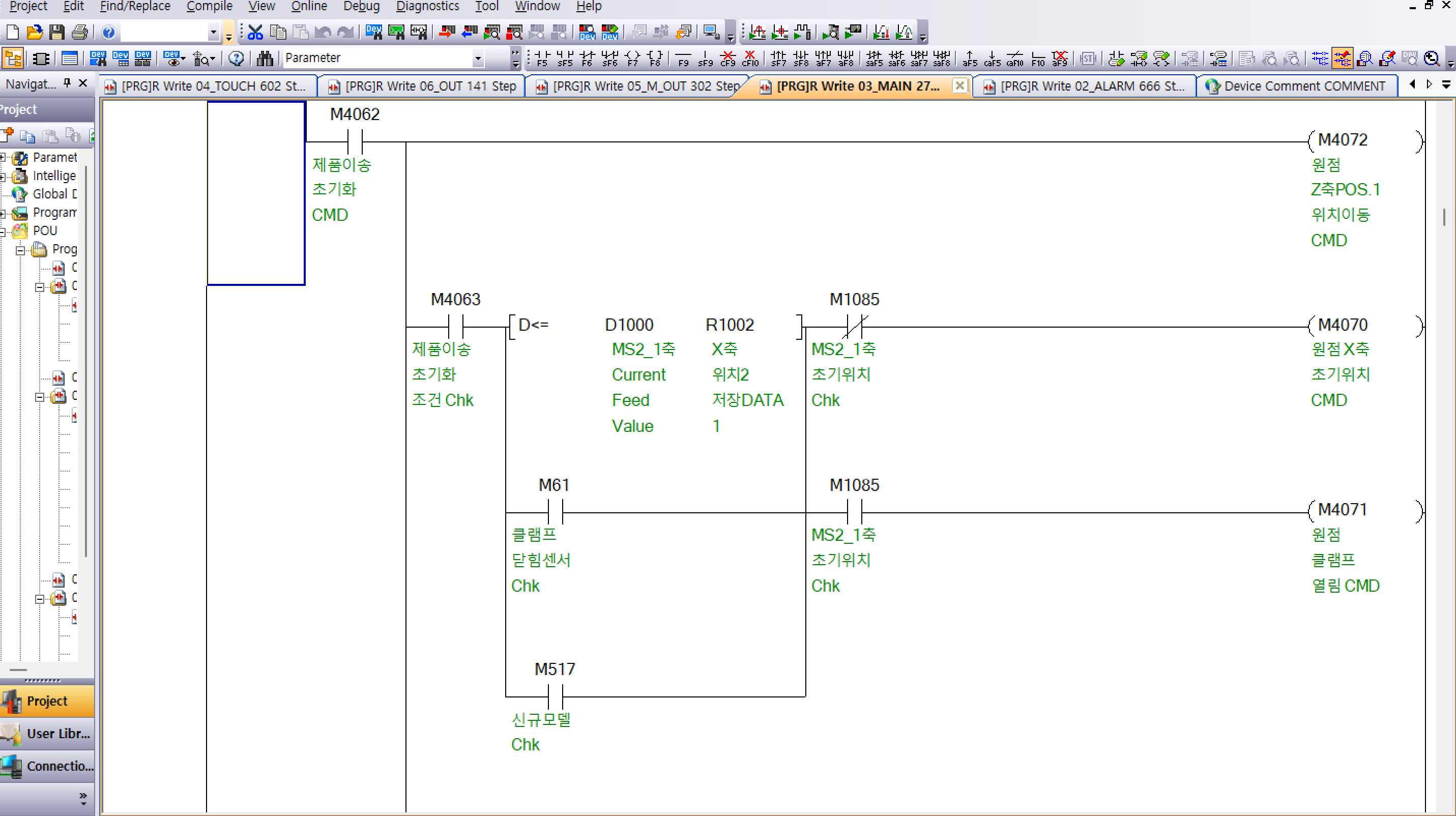Insert vertical line with sF9 icon
The width and height of the screenshot is (1456, 816).
[706, 58]
